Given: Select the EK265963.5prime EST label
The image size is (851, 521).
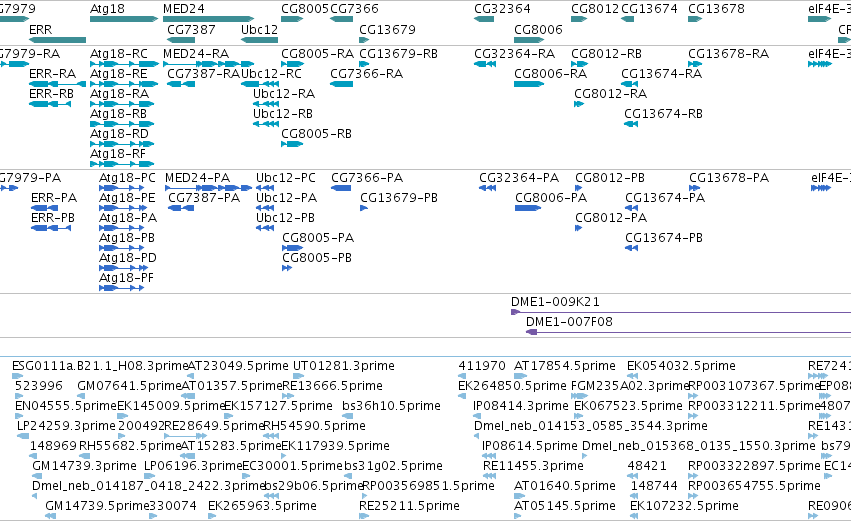Looking at the screenshot, I should click(262, 506).
